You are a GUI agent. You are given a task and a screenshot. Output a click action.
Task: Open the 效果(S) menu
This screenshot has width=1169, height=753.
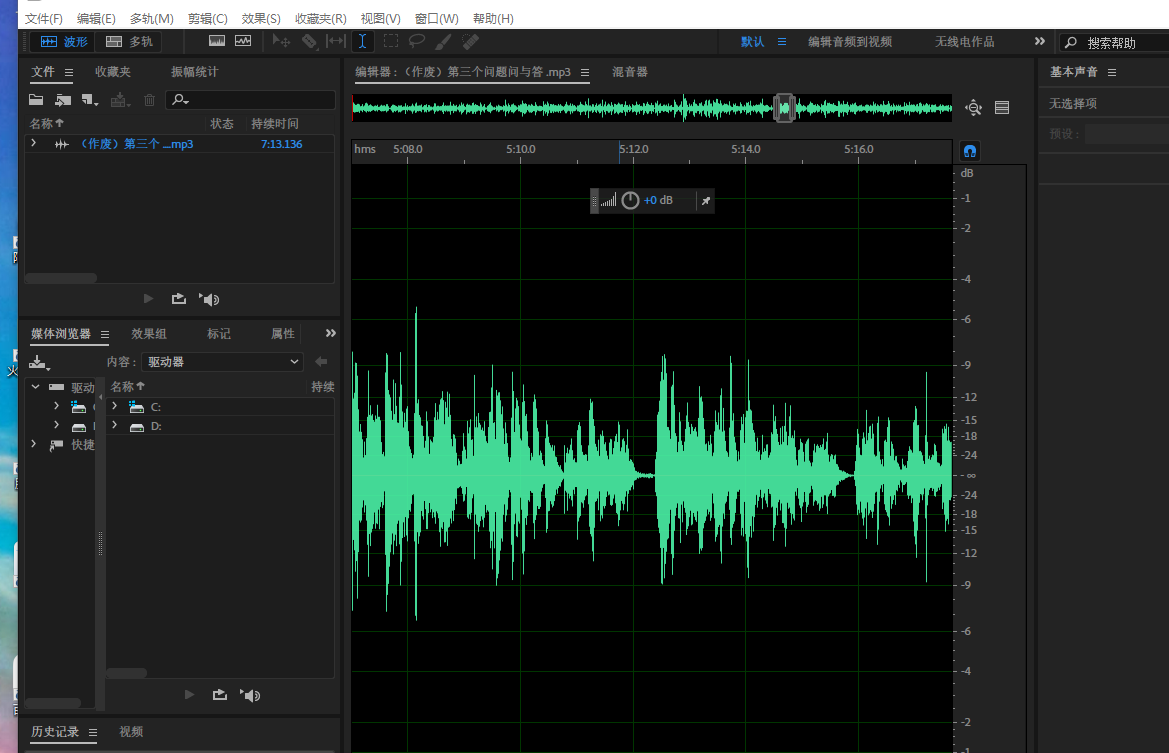tap(261, 19)
